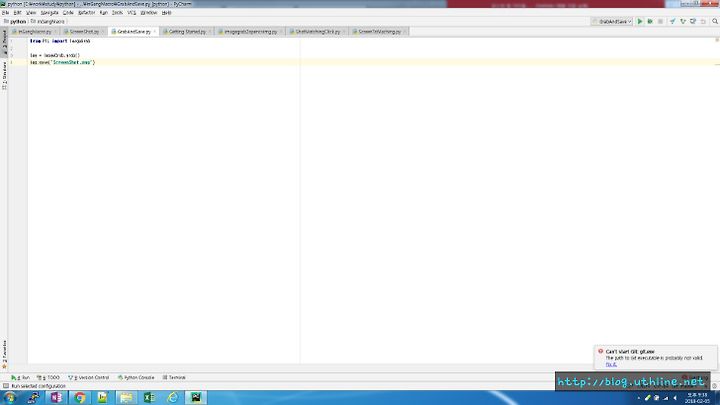Open OneNote from the taskbar
Screen dimensions: 720x405
coord(56,398)
